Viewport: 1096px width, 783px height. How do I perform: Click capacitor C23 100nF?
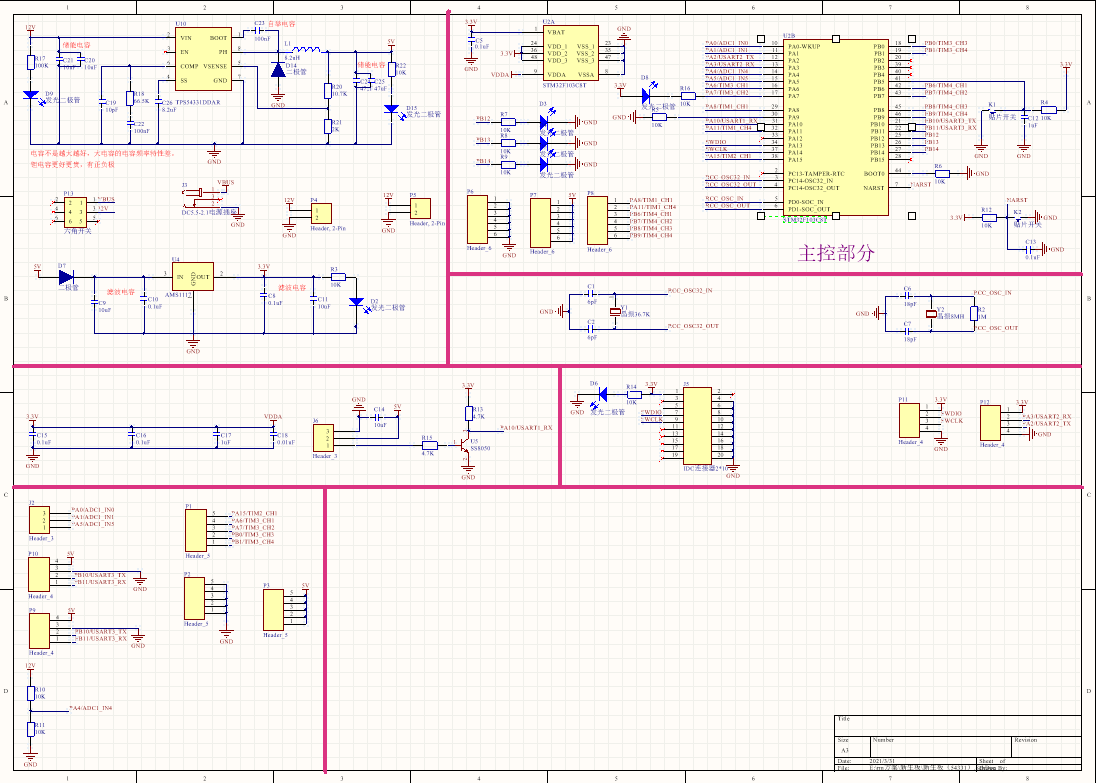coord(258,31)
